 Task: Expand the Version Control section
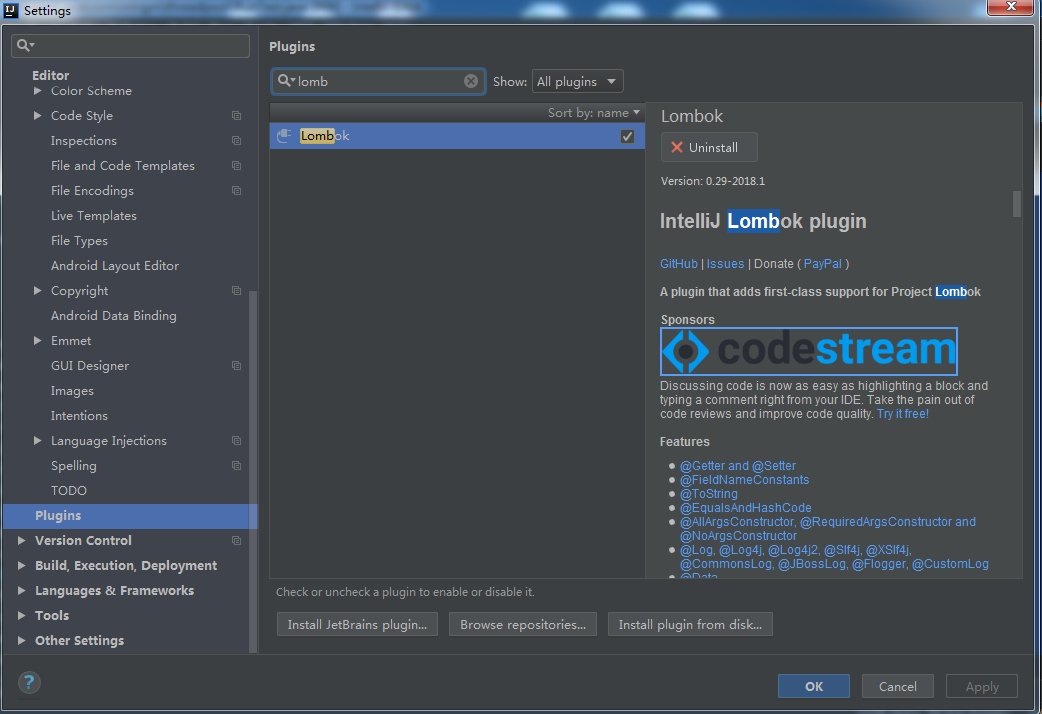tap(22, 540)
